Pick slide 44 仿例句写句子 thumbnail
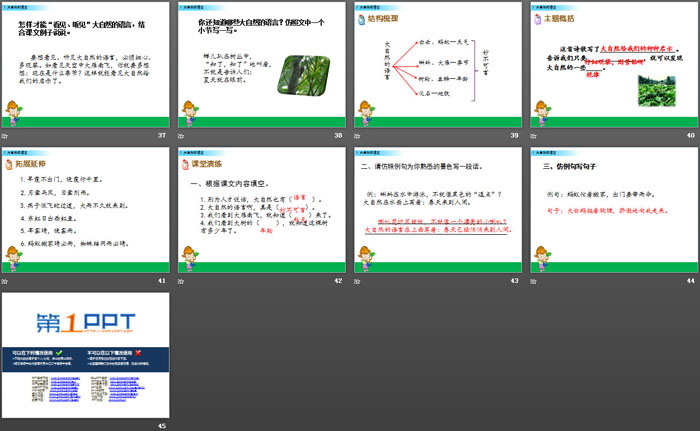700x431 pixels. coord(608,211)
